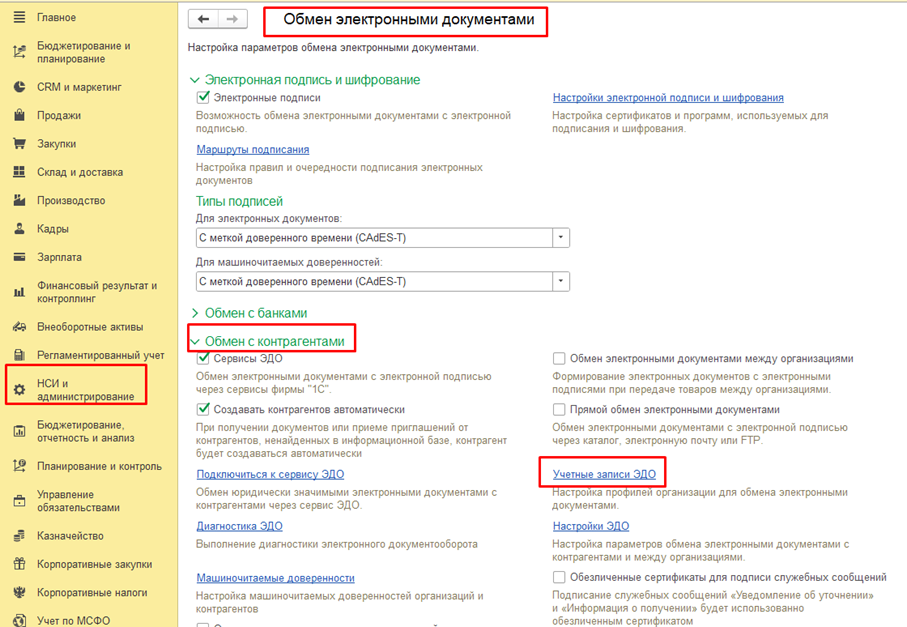The width and height of the screenshot is (907, 627).
Task: Click the Финансовый результат bar chart icon
Action: pos(19,292)
